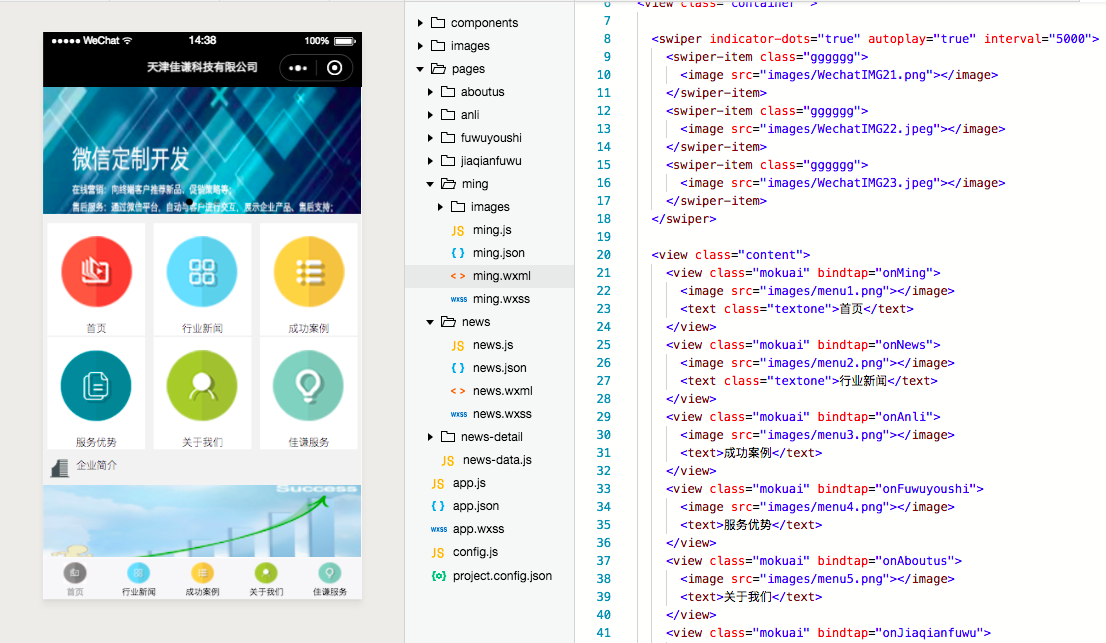Expand images folder inside ming

pyautogui.click(x=440, y=207)
